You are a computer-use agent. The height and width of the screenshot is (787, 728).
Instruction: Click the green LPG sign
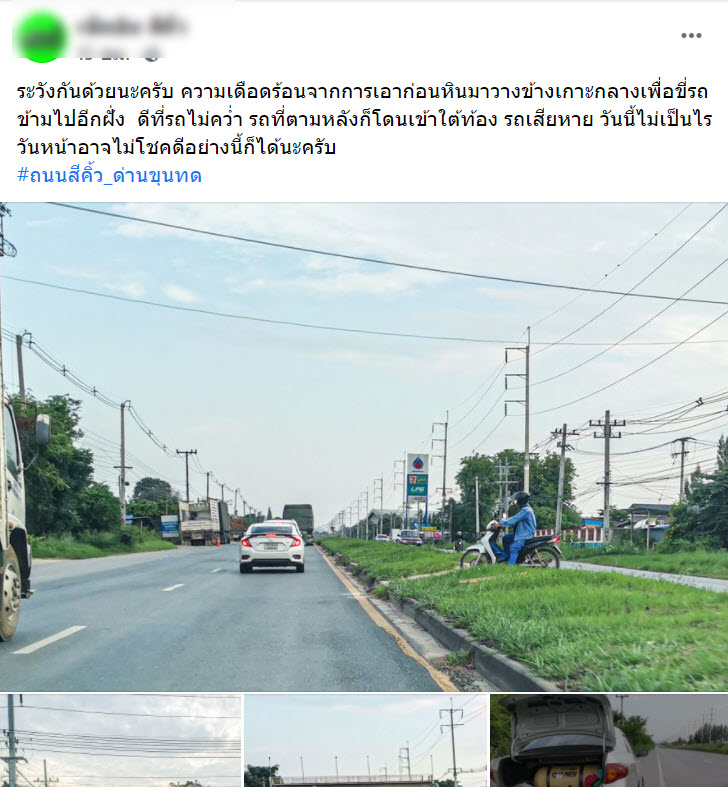click(417, 490)
